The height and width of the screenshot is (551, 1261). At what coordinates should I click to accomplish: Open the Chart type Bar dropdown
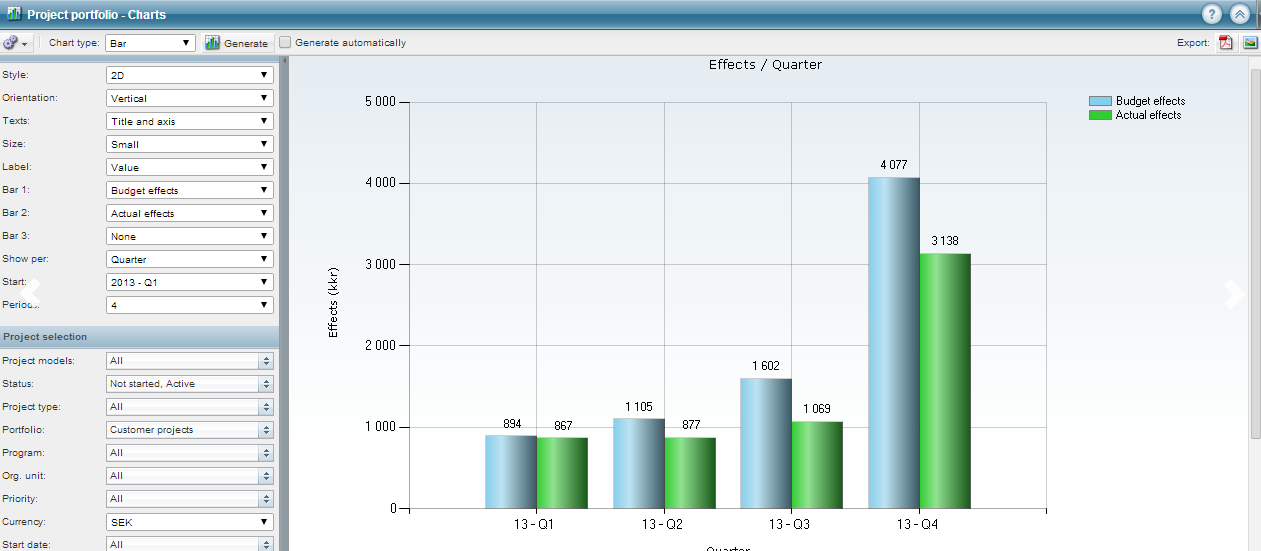[x=150, y=43]
